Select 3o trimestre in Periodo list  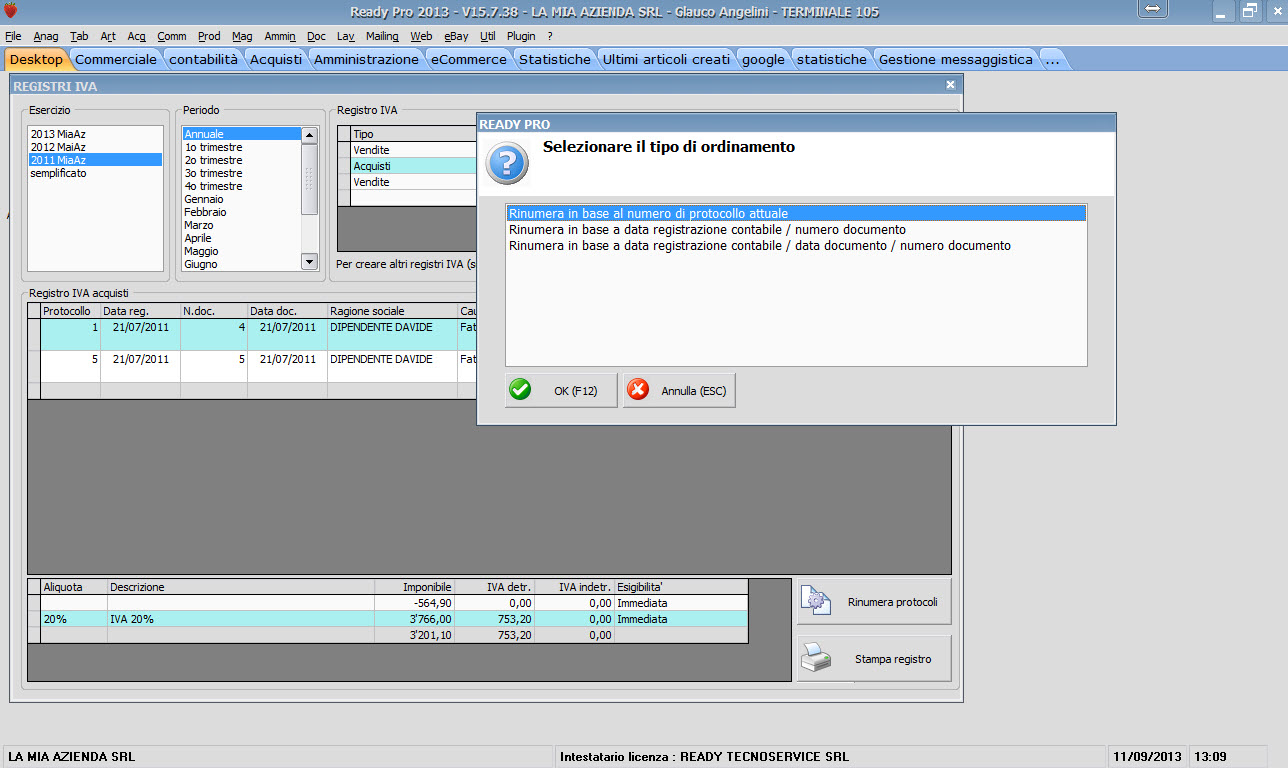[x=241, y=173]
